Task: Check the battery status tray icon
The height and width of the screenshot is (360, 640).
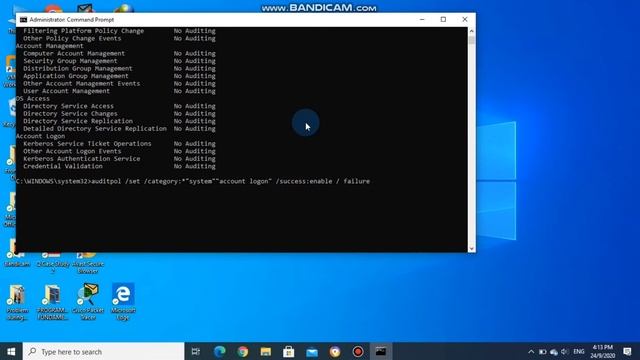Action: pyautogui.click(x=542, y=351)
